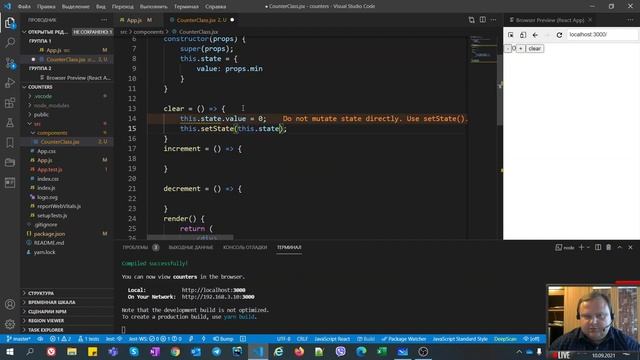Expand the node_modules folder
The image size is (640, 360).
click(x=51, y=105)
